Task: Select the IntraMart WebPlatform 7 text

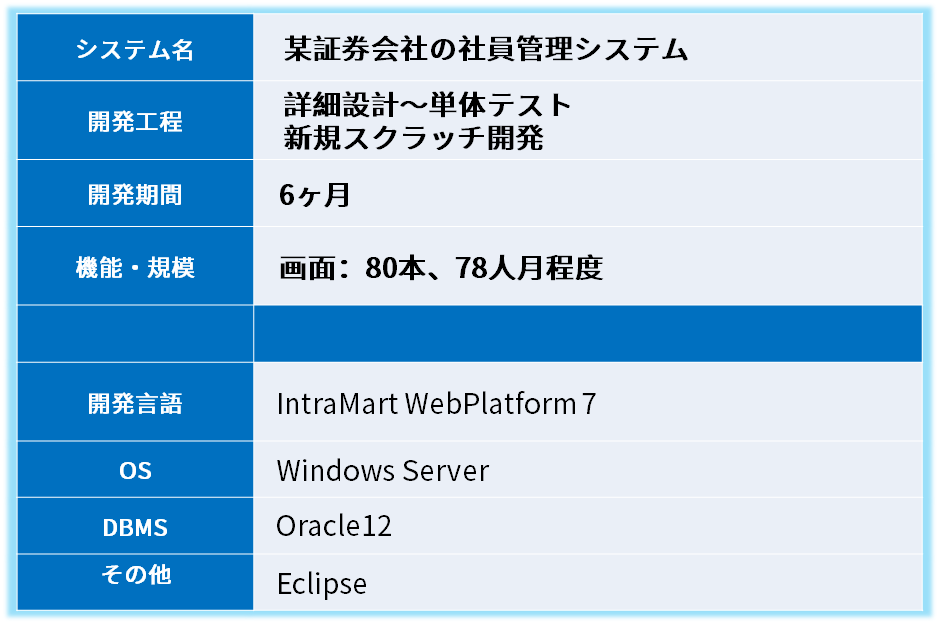Action: (436, 404)
